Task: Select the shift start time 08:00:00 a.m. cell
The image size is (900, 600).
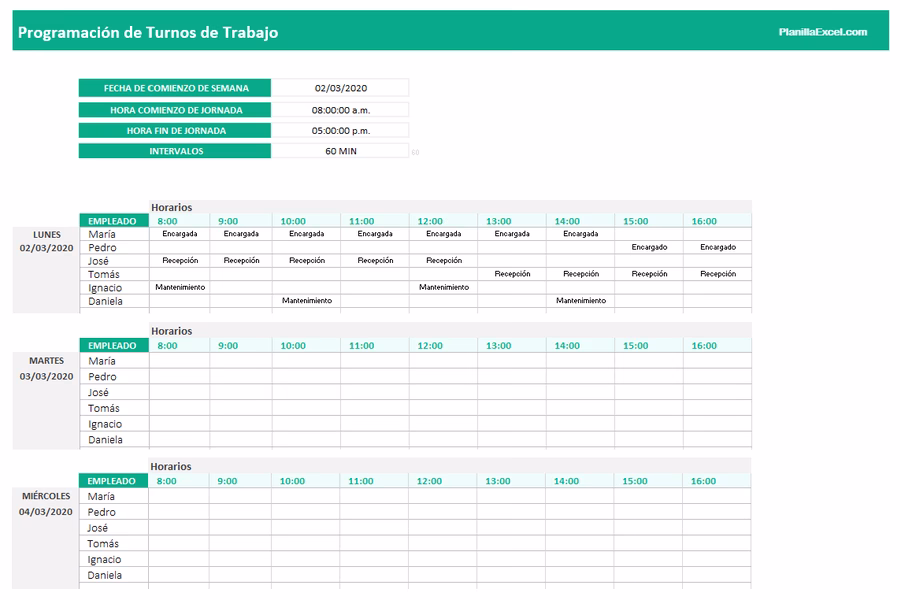Action: (x=340, y=110)
